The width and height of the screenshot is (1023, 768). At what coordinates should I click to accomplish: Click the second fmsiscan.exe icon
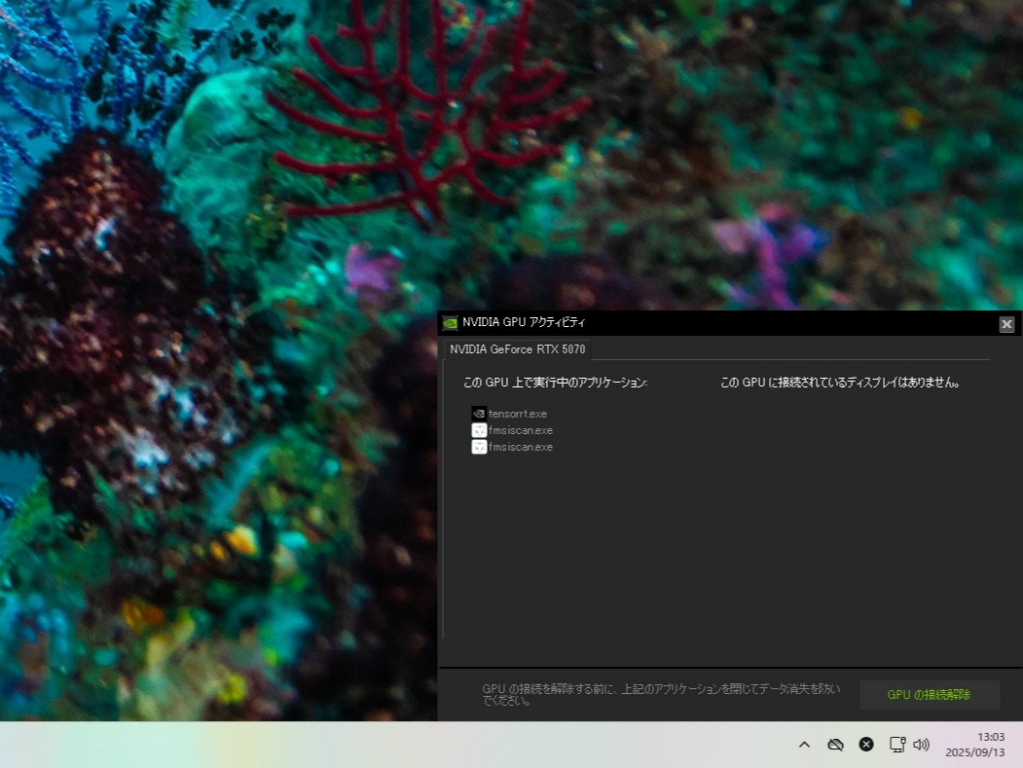coord(479,447)
